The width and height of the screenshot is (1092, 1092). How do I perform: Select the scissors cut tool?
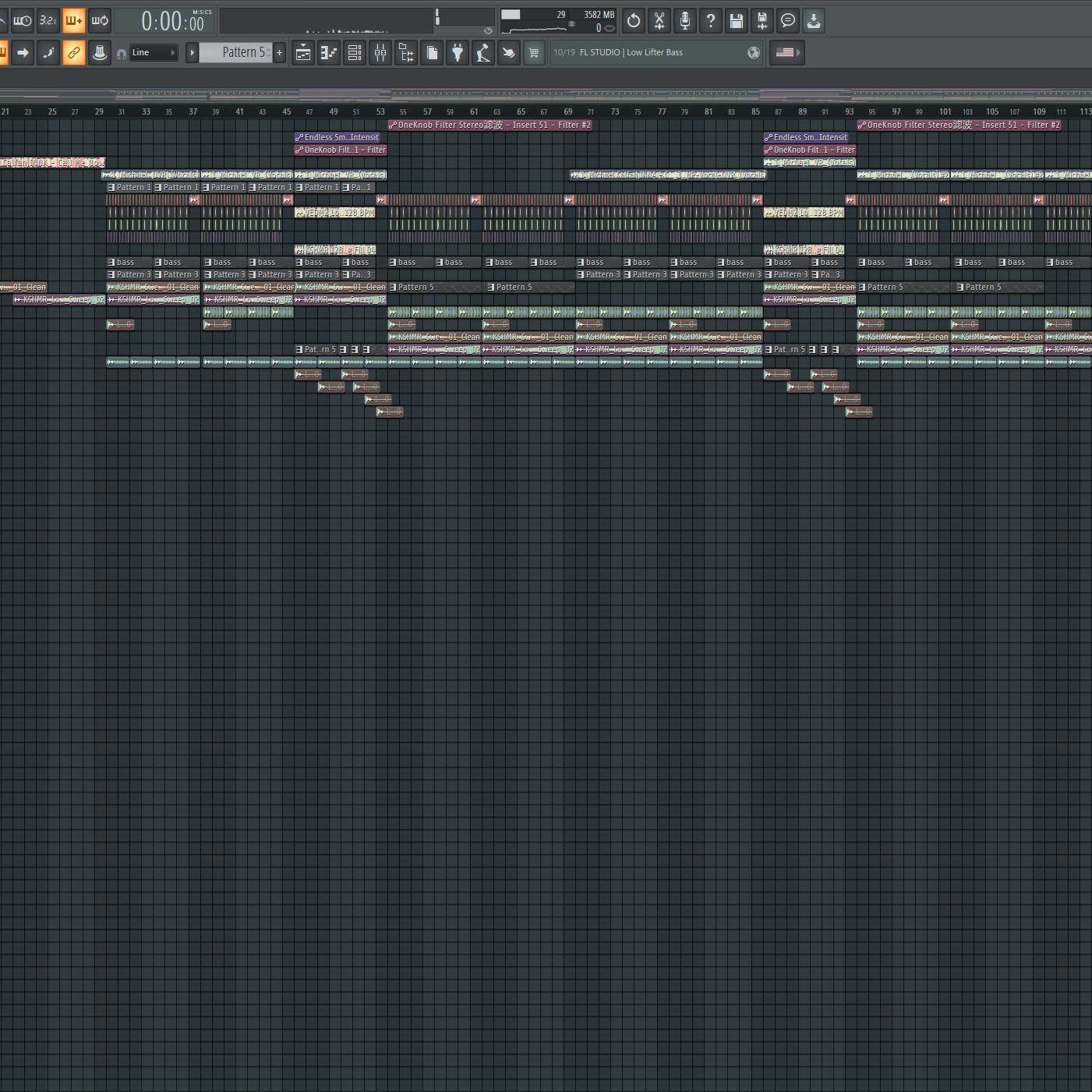coord(659,21)
